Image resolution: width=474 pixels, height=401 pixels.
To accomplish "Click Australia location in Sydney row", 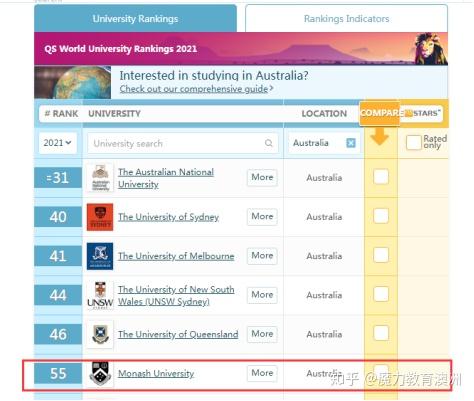I will (324, 217).
